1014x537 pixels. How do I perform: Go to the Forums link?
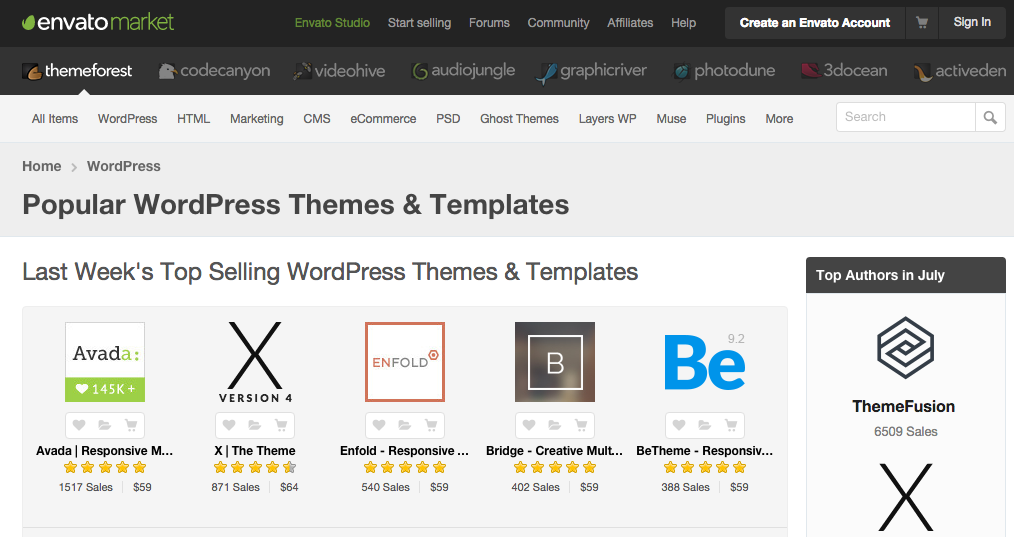pos(489,23)
